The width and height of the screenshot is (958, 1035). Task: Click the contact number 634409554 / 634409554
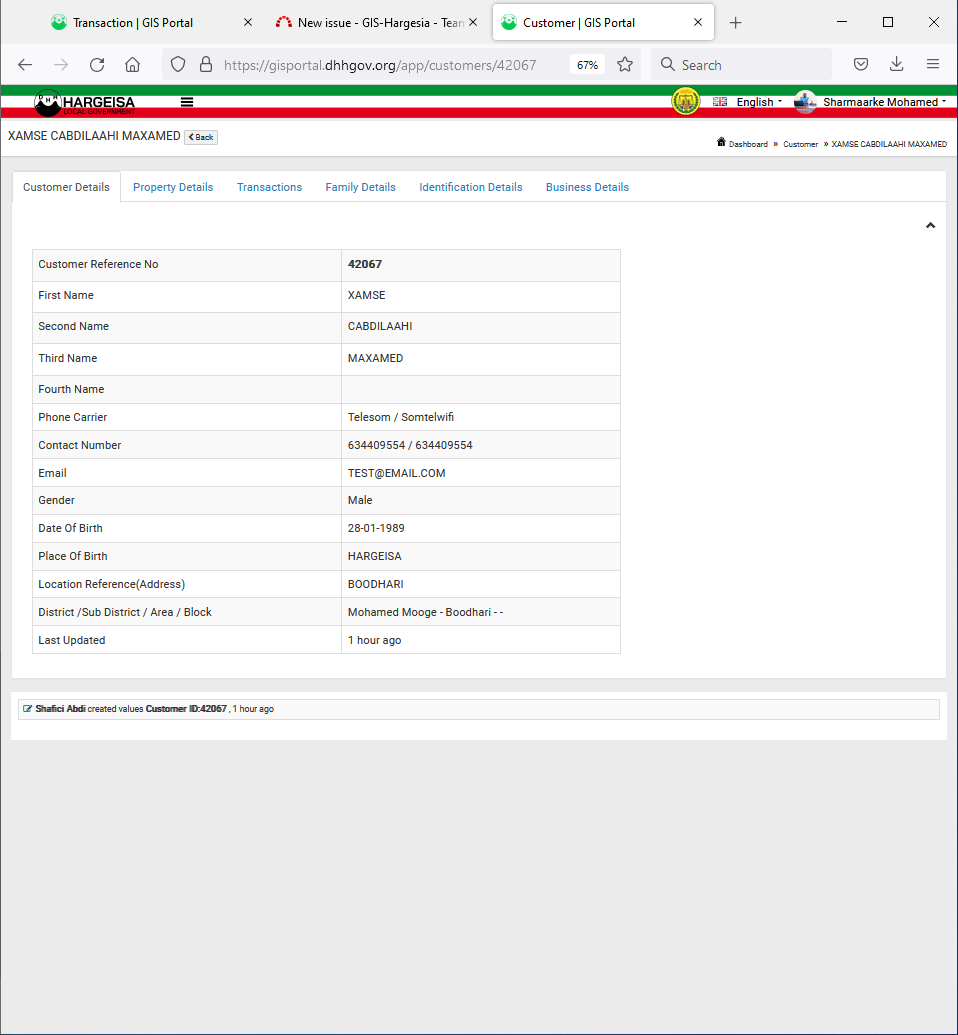coord(410,445)
